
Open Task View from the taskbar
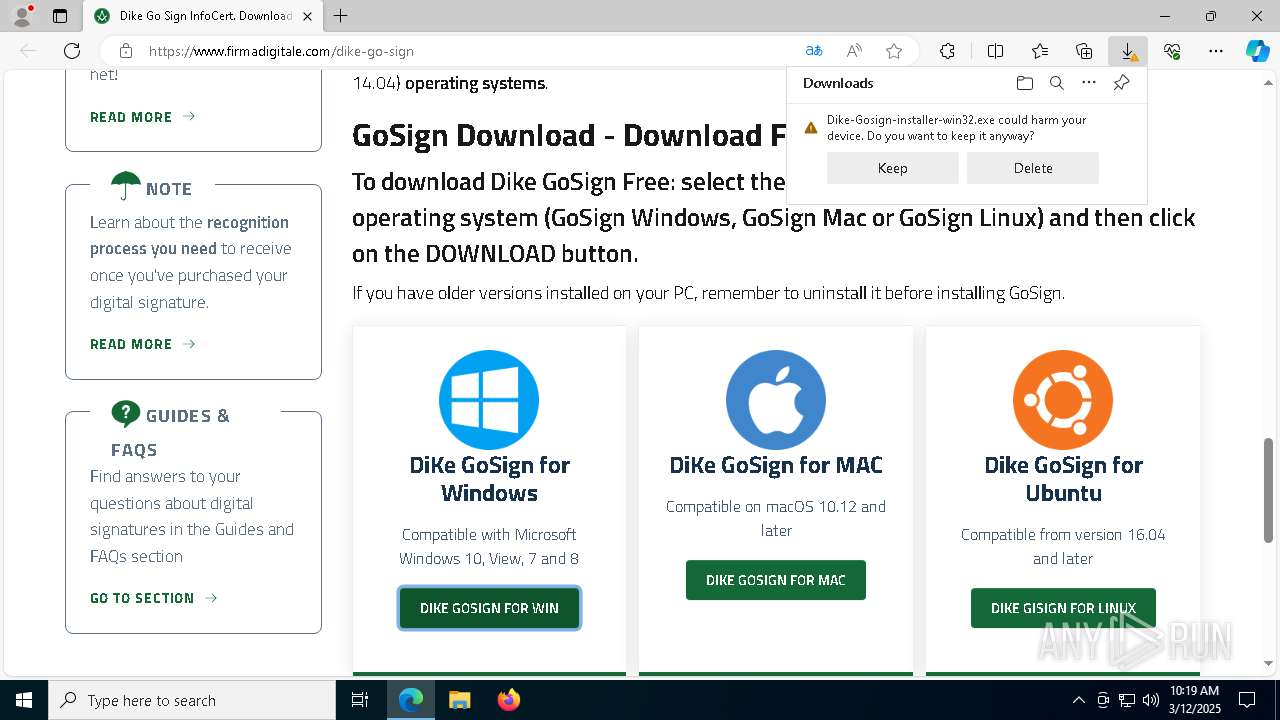pyautogui.click(x=360, y=700)
